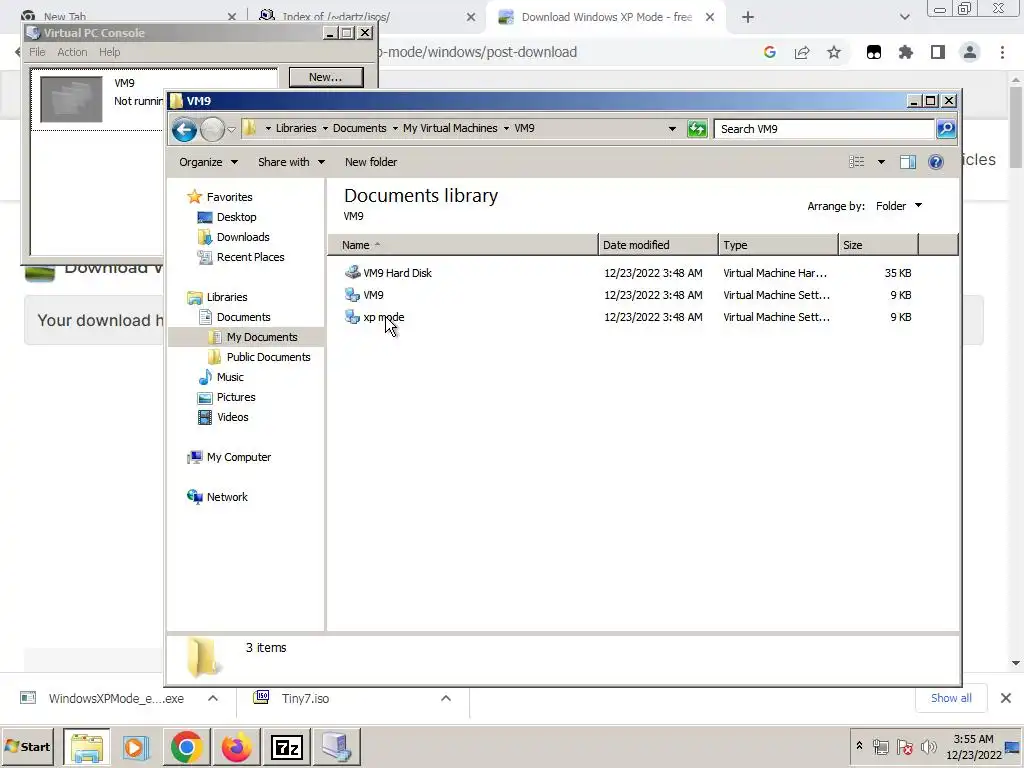Image resolution: width=1024 pixels, height=768 pixels.
Task: Click the Search VM9 input field
Action: pyautogui.click(x=824, y=129)
